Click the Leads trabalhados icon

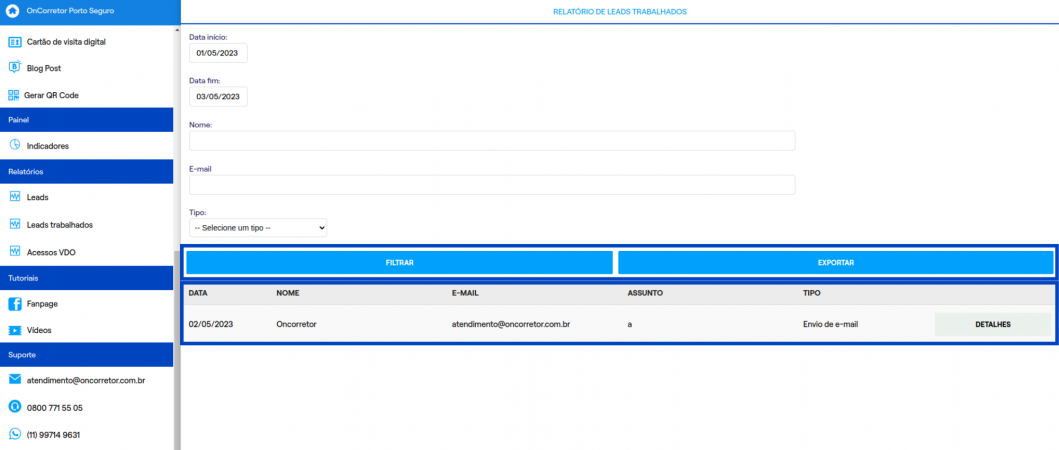click(14, 224)
